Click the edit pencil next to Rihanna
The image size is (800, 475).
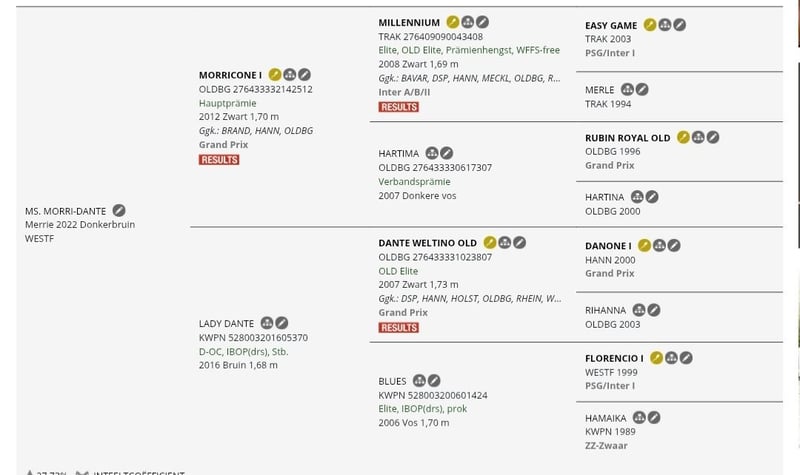tap(653, 310)
